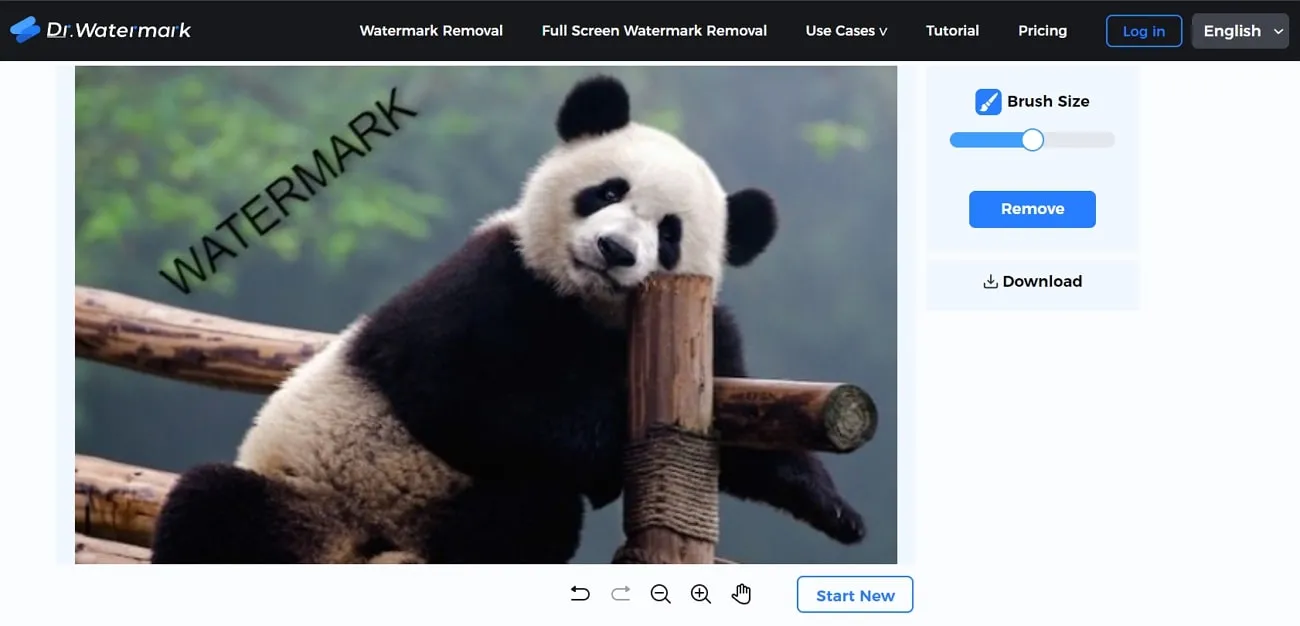Click the Dr.Watermark logo
This screenshot has height=626, width=1300.
[x=100, y=30]
